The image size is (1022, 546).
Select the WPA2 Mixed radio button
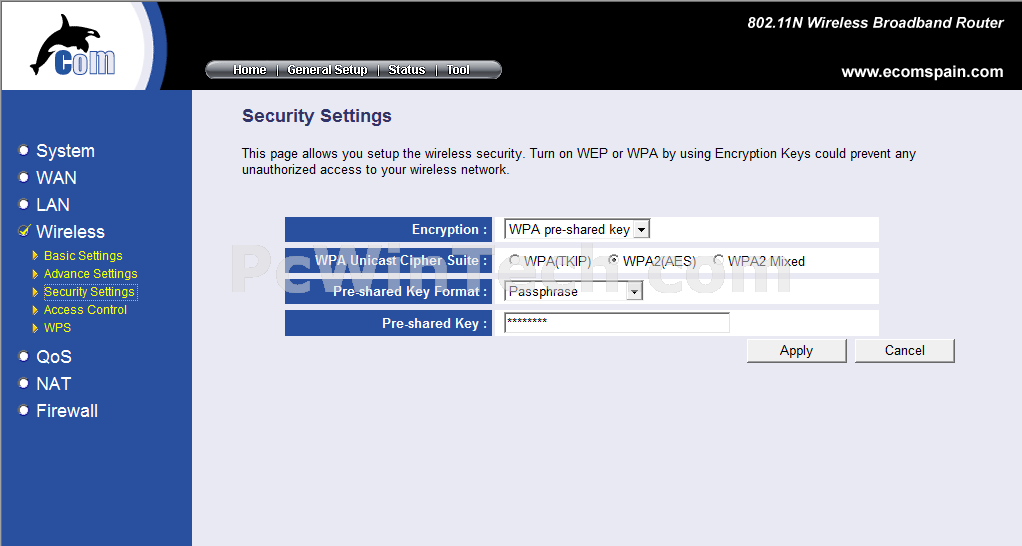[718, 261]
